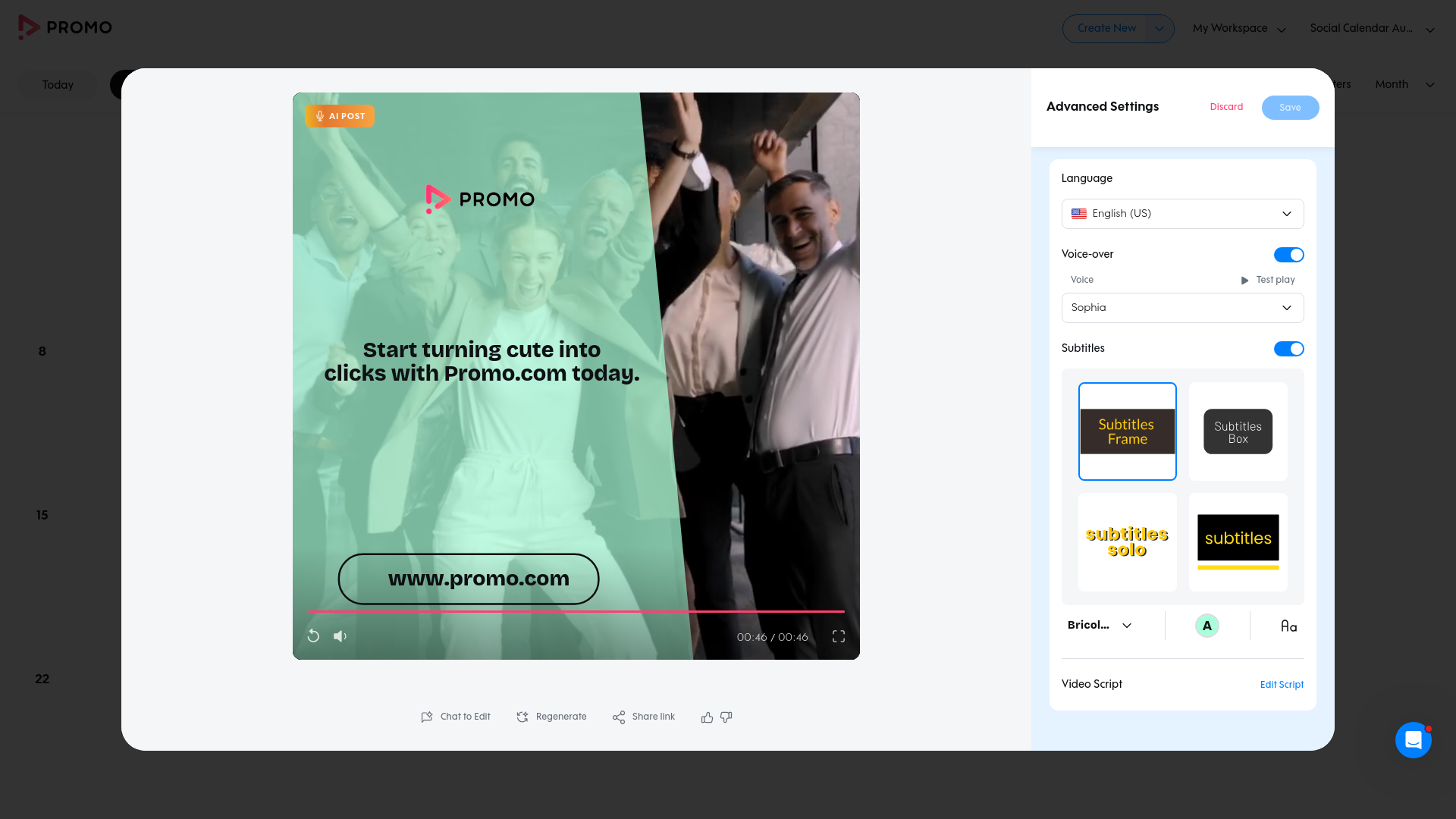Open the My Workspace menu

(x=1239, y=29)
